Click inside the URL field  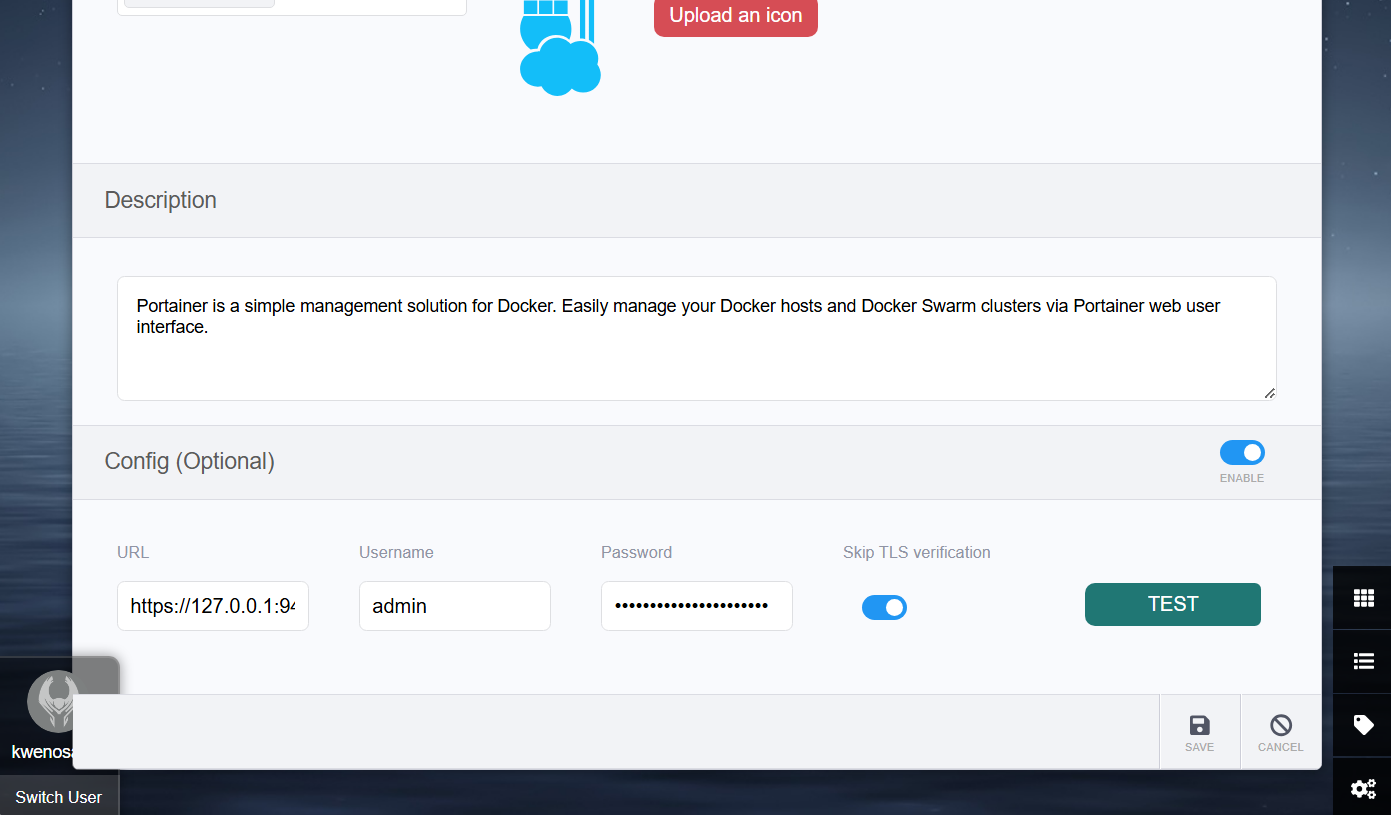pos(212,605)
